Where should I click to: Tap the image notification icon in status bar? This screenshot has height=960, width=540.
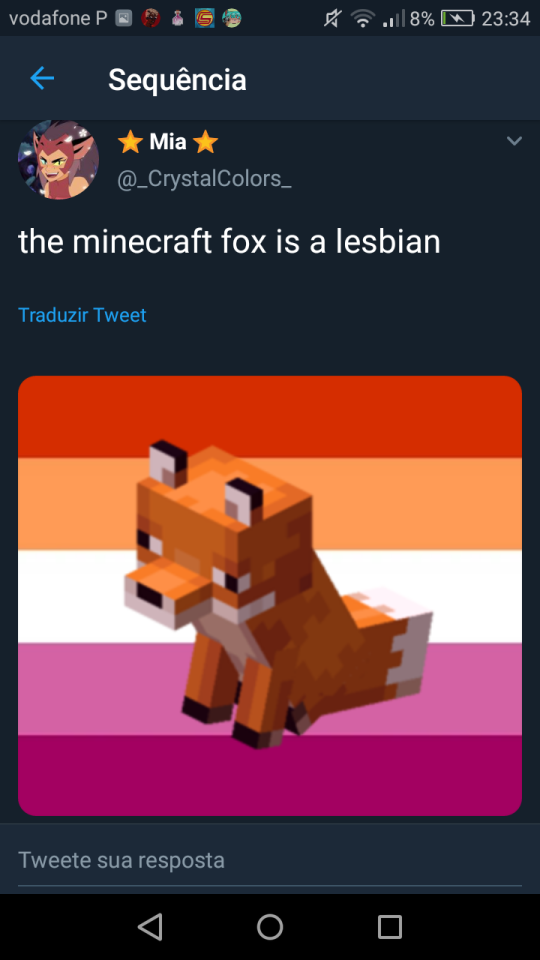coord(124,19)
